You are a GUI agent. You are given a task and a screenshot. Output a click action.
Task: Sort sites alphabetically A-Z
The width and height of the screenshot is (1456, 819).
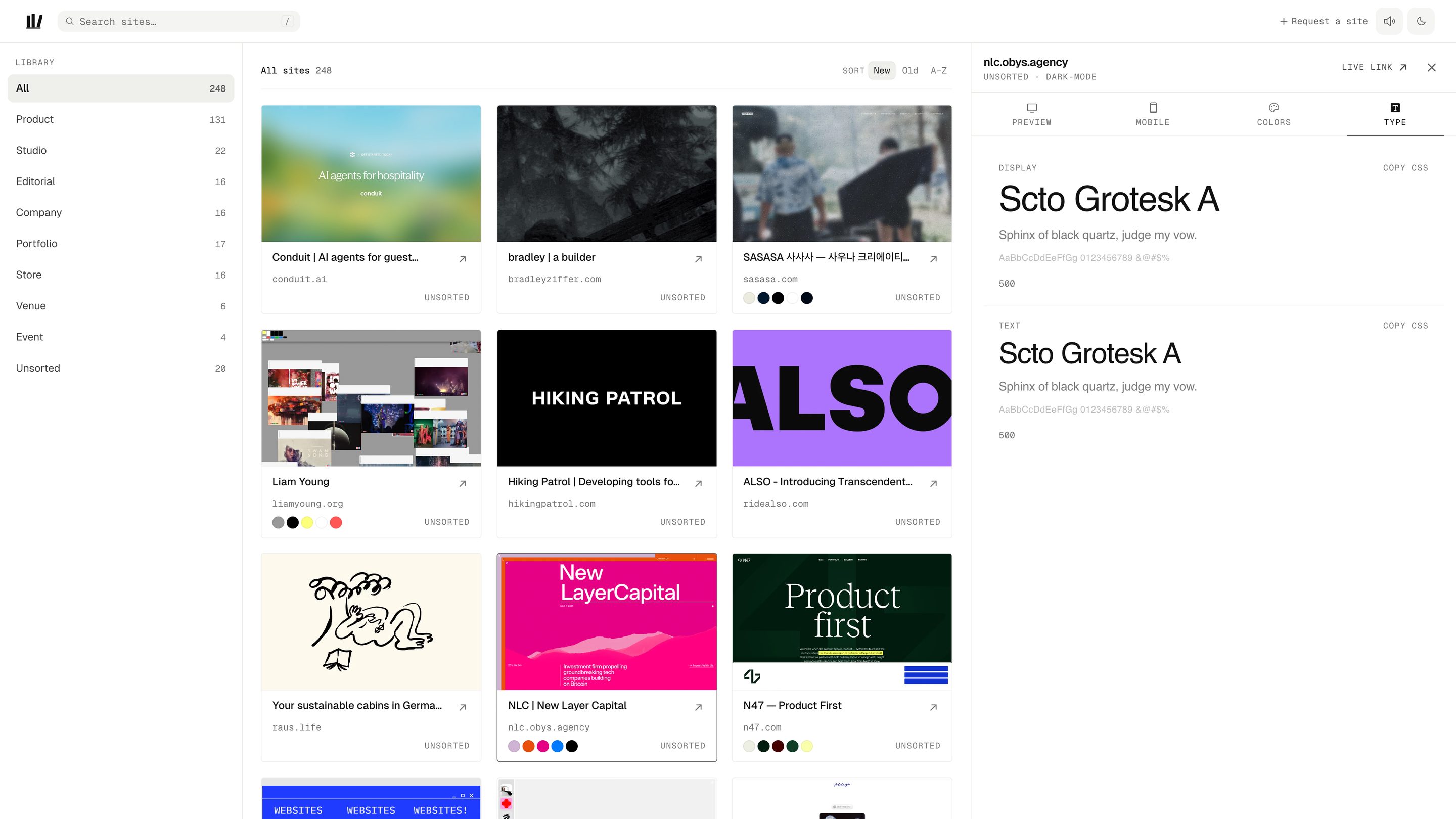pos(938,71)
